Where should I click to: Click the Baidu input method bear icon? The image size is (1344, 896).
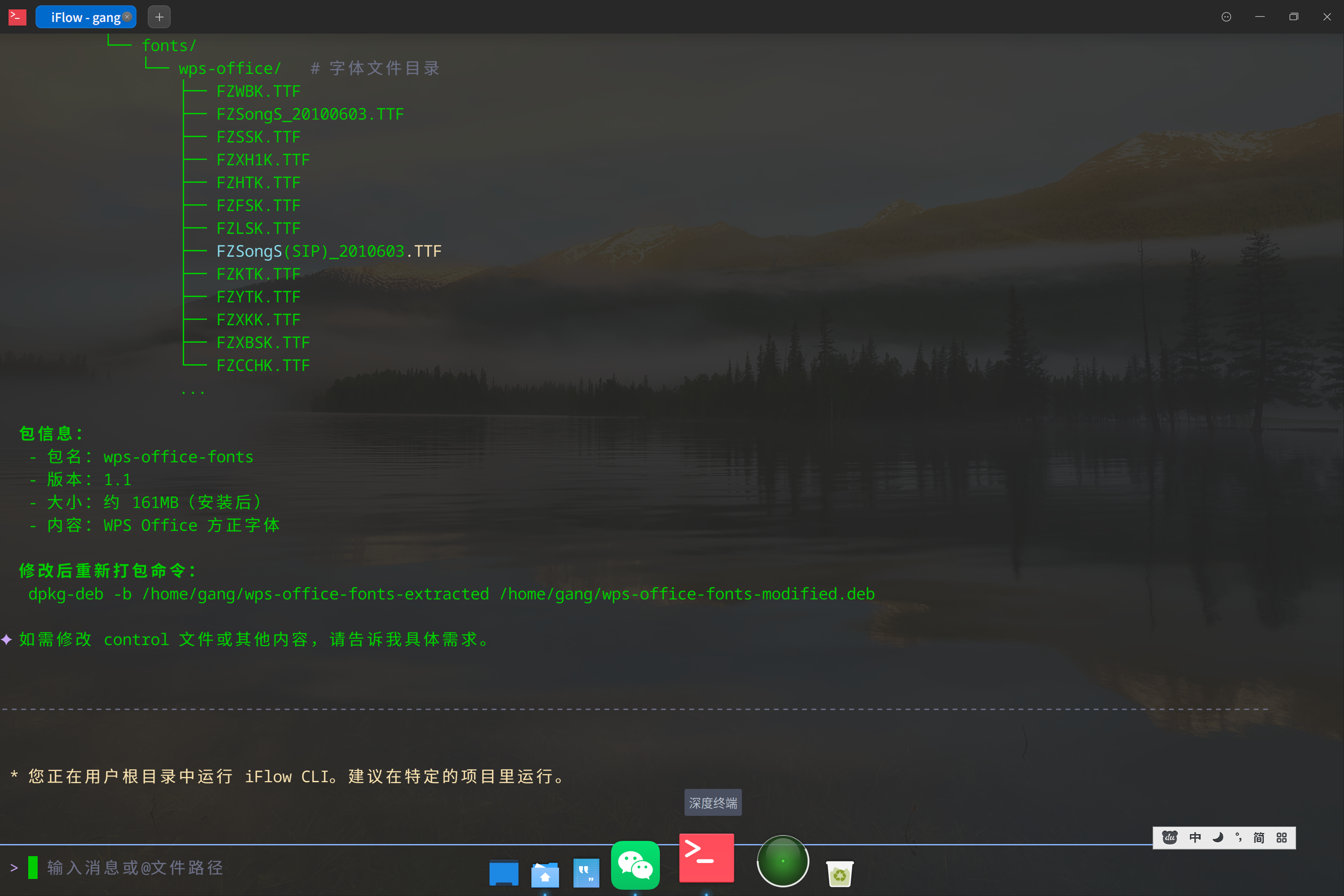(x=1169, y=838)
